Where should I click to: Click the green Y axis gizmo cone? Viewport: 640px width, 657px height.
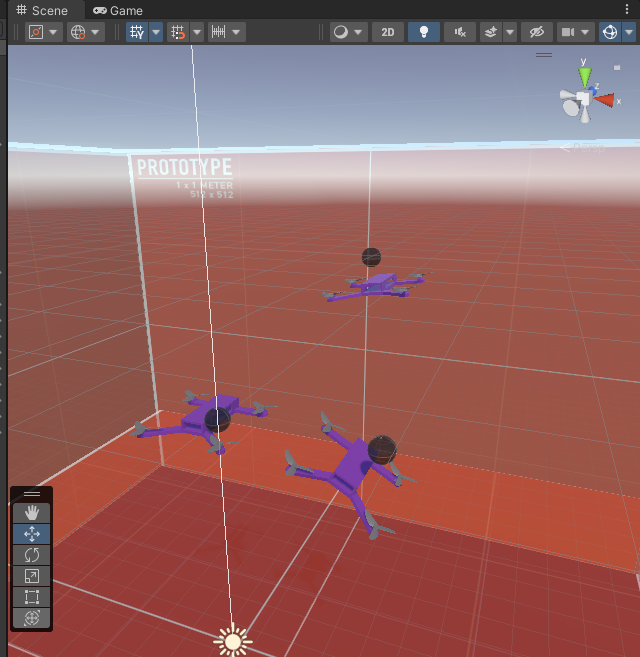pyautogui.click(x=585, y=76)
